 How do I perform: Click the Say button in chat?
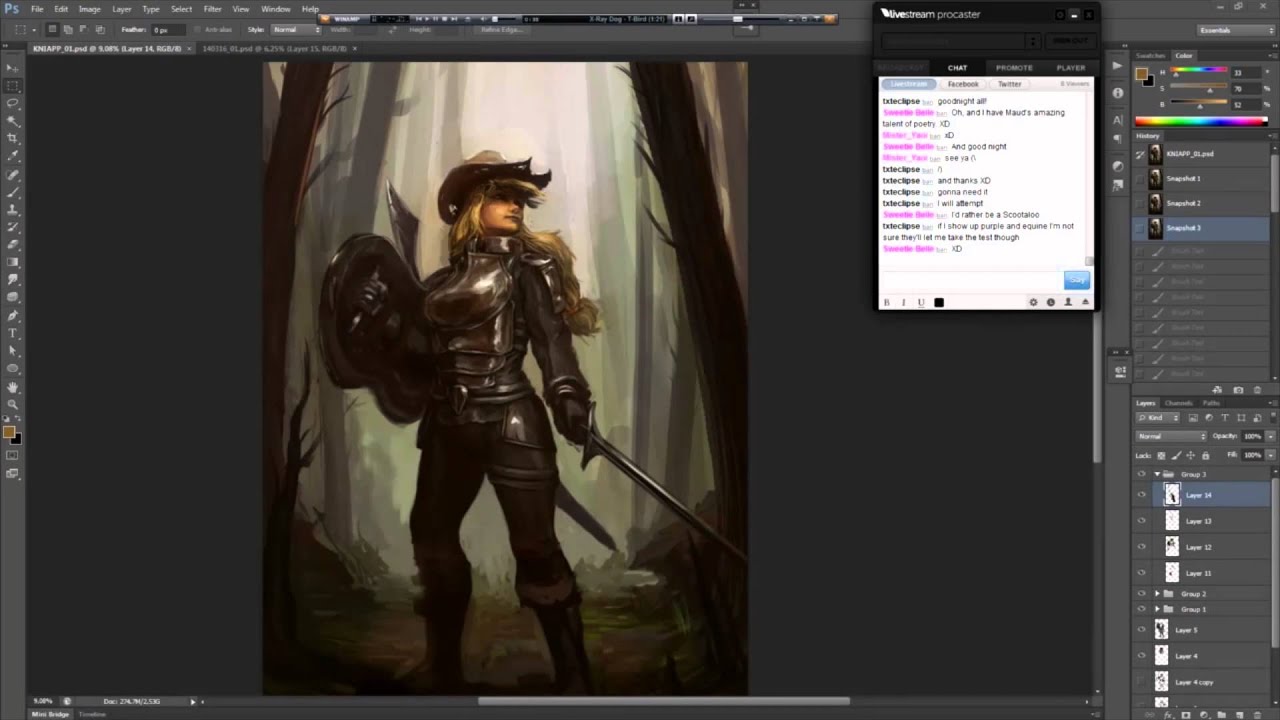(x=1076, y=280)
